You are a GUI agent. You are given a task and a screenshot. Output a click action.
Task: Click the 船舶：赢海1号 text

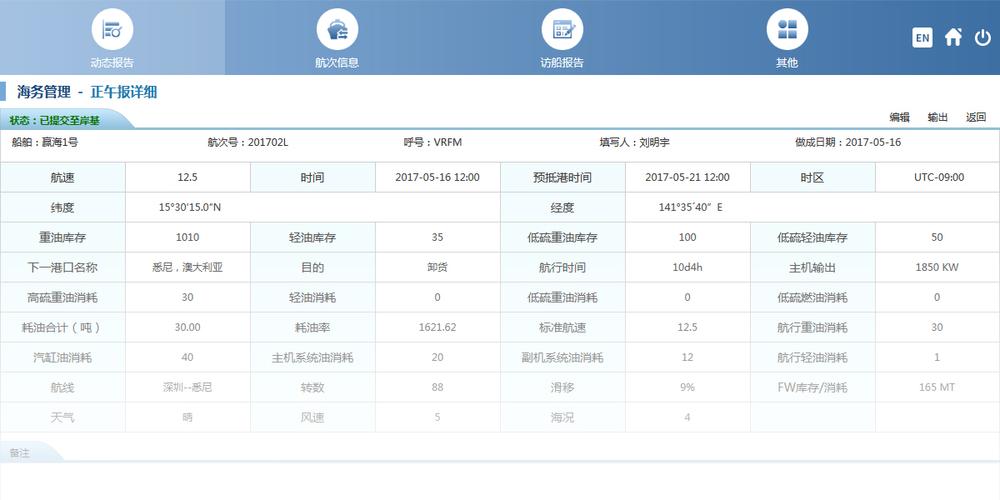point(45,142)
